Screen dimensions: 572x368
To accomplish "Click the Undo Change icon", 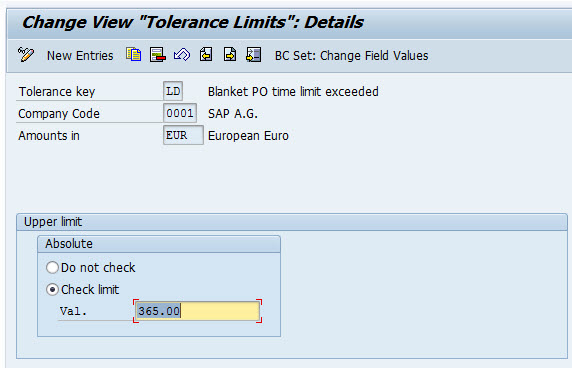I will pyautogui.click(x=182, y=55).
